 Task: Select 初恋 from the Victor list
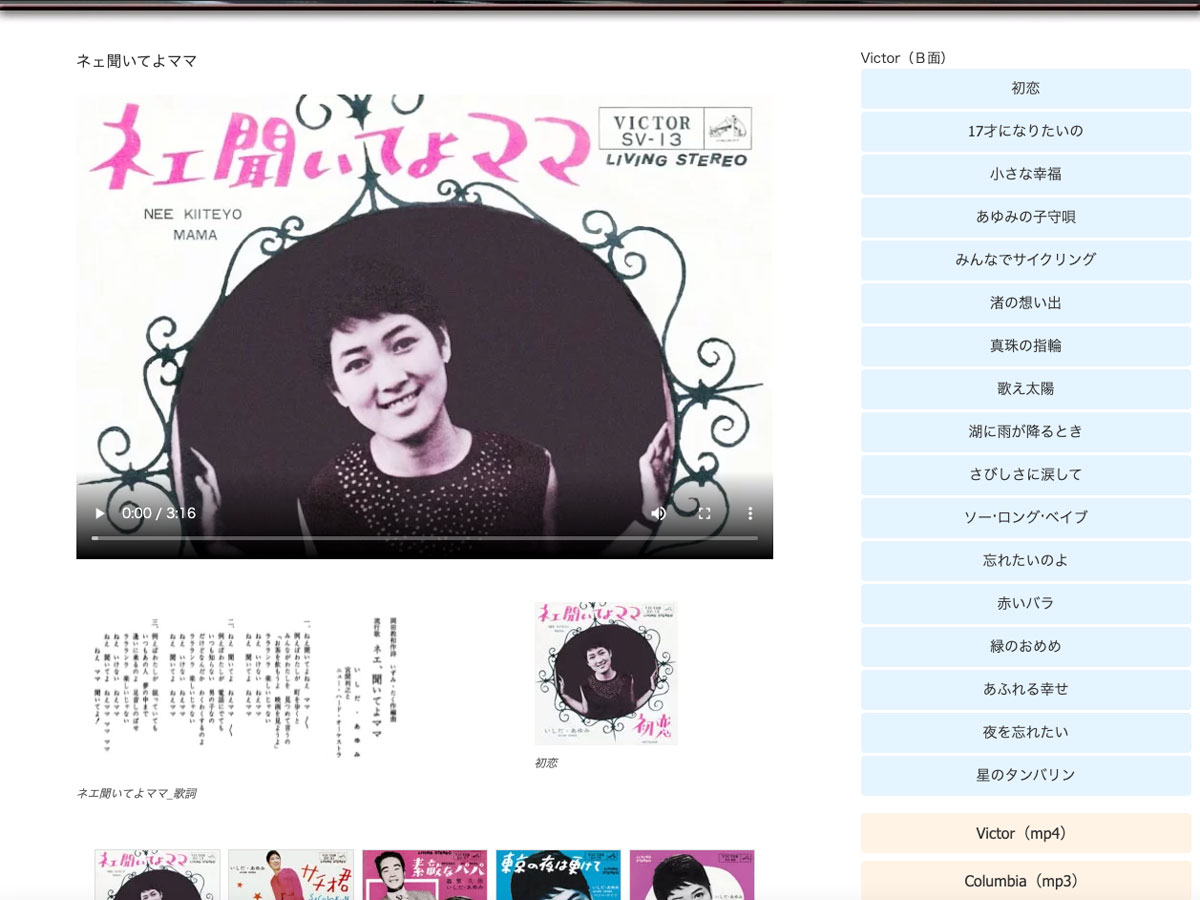pyautogui.click(x=1025, y=88)
